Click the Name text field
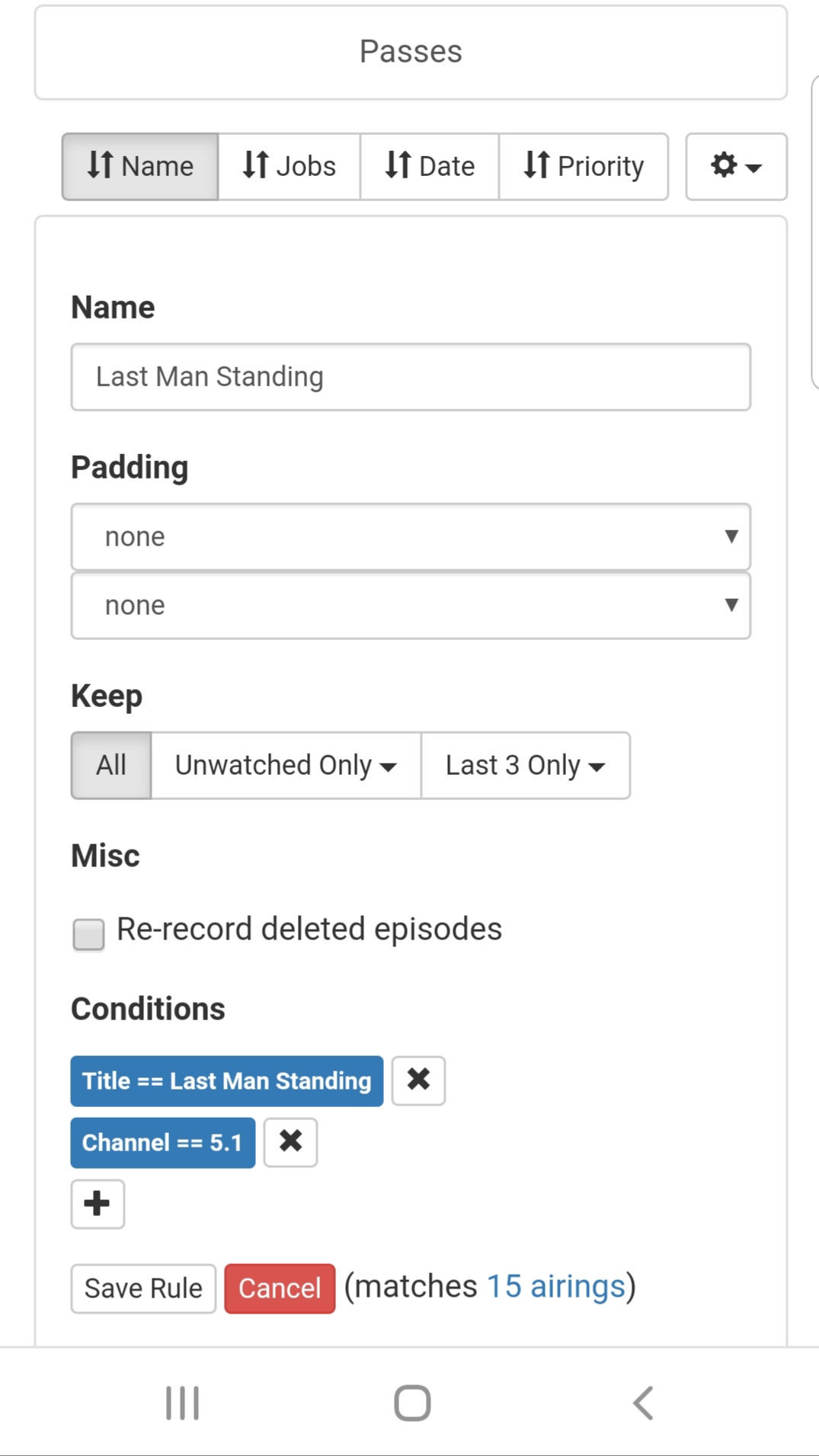 point(411,376)
